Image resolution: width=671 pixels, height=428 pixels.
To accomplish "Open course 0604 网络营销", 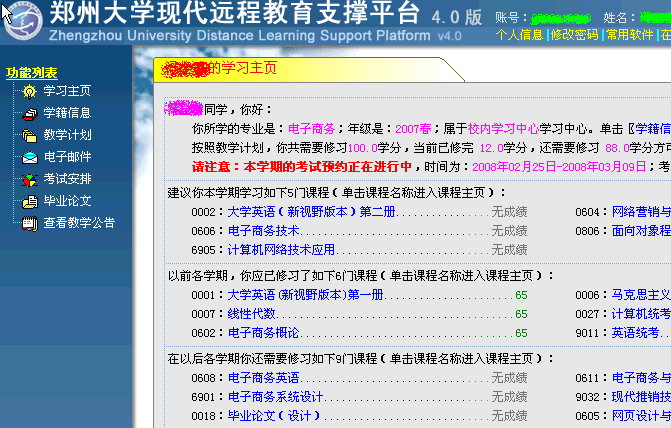I will (641, 211).
